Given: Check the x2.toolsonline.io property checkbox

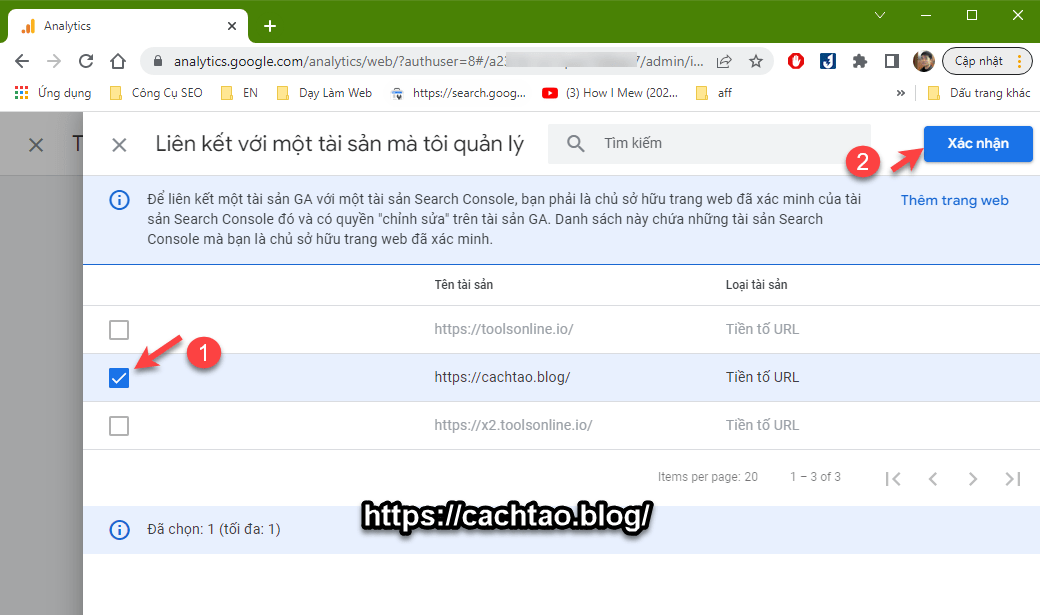Looking at the screenshot, I should pyautogui.click(x=119, y=426).
